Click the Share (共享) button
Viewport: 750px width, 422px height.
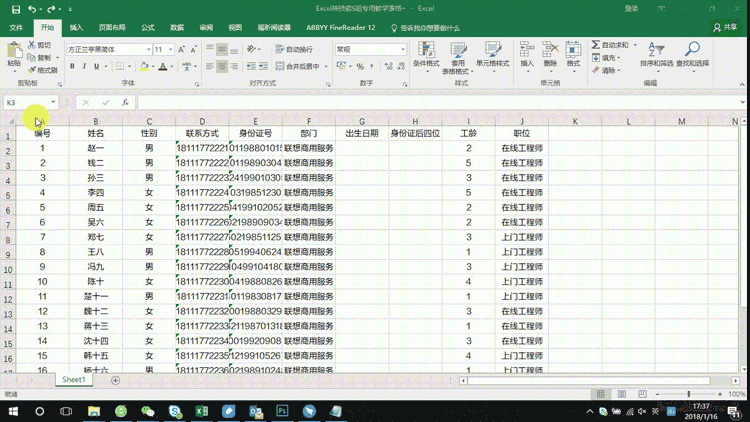click(725, 28)
